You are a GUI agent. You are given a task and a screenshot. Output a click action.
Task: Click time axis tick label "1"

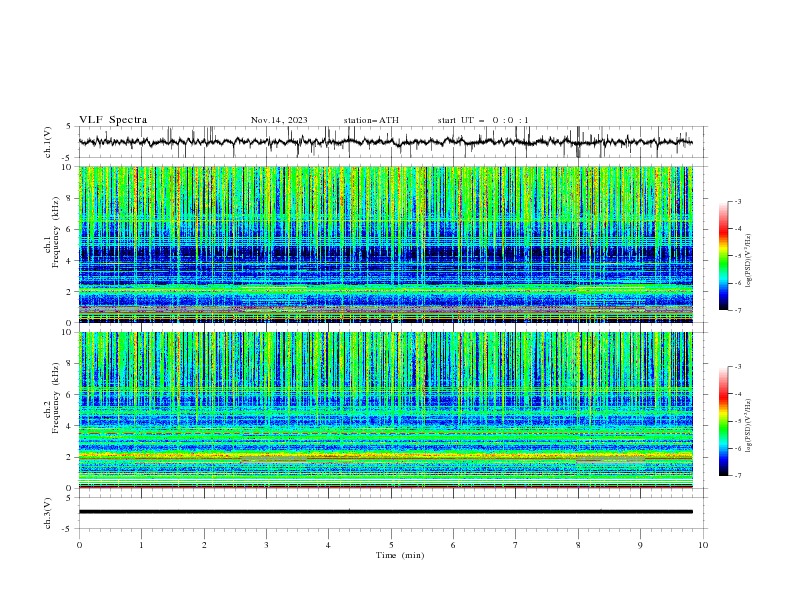(141, 545)
